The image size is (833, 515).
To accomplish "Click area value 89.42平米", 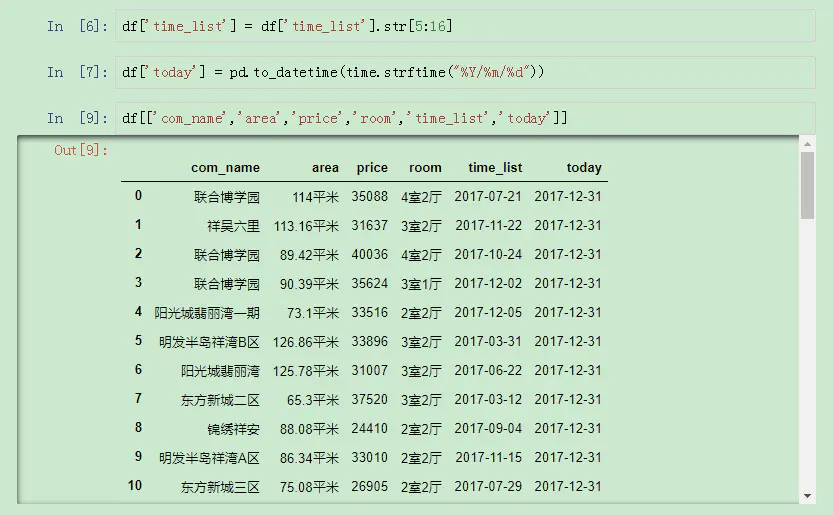I will tap(309, 255).
